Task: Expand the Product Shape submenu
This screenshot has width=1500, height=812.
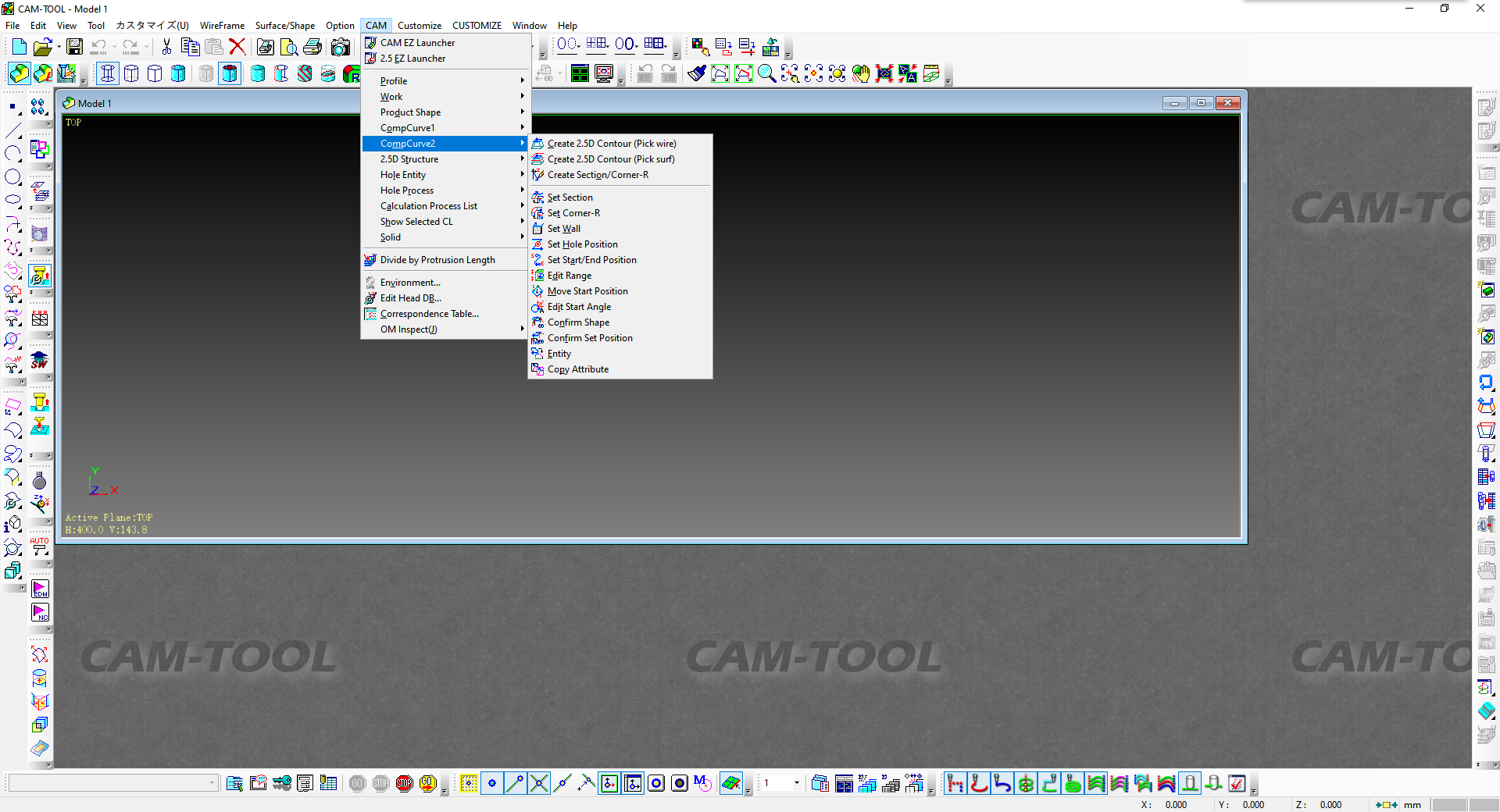Action: [446, 112]
